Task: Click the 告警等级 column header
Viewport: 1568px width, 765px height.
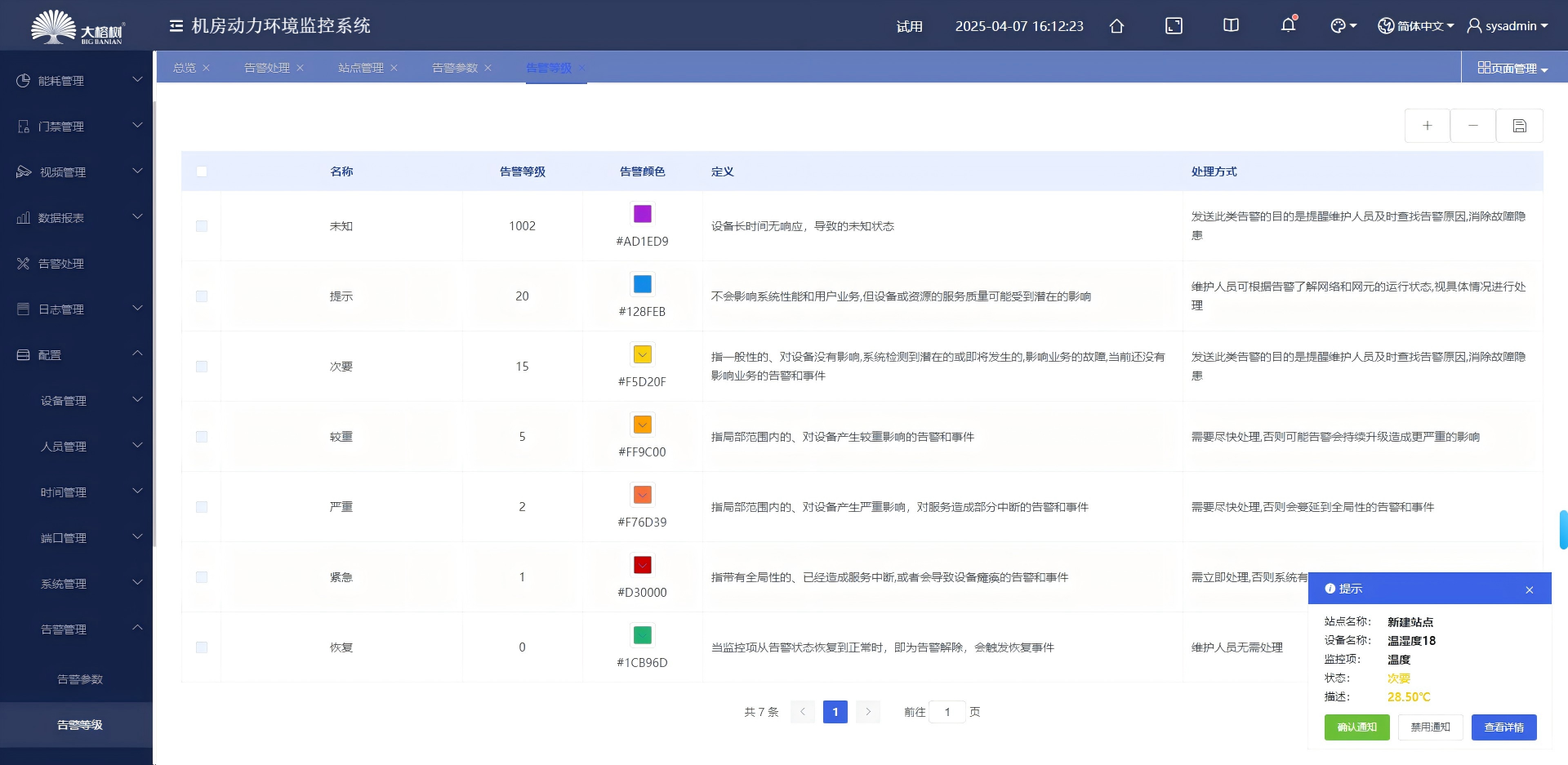Action: (x=523, y=171)
